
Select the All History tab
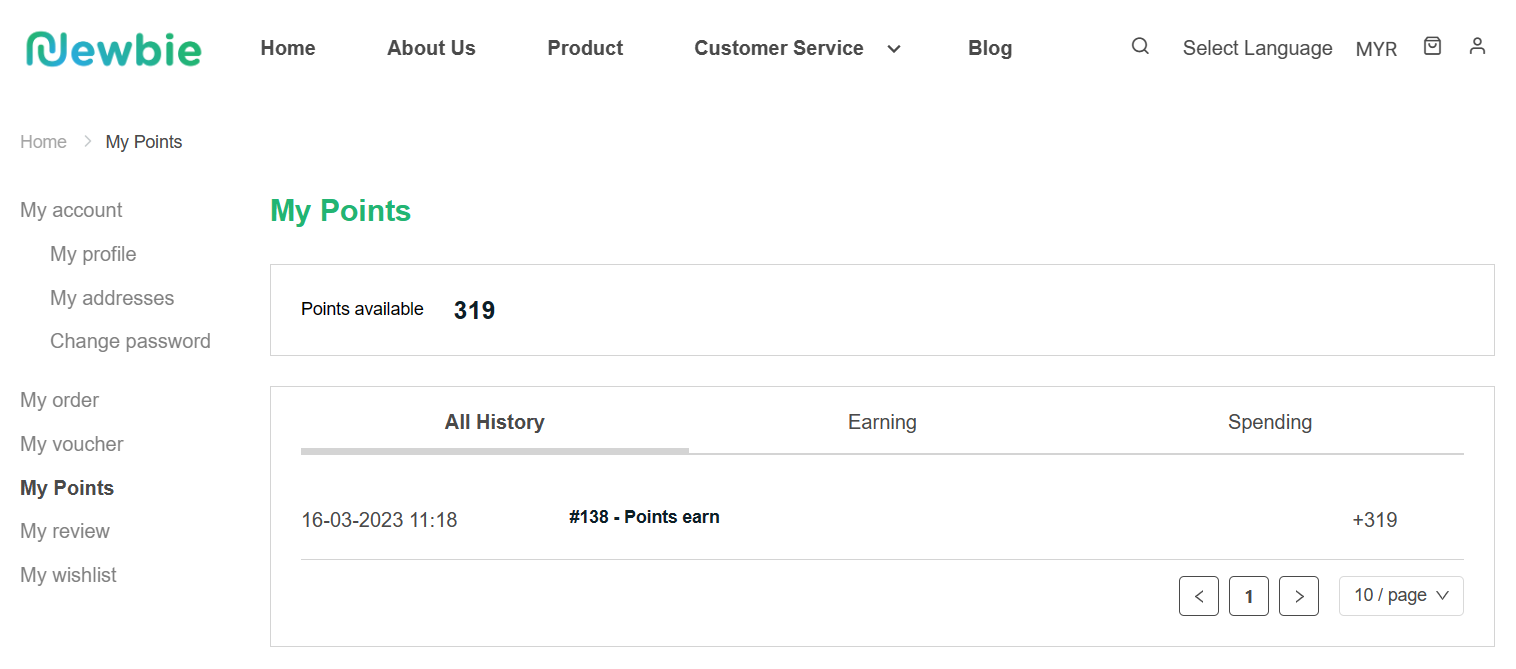tap(494, 422)
